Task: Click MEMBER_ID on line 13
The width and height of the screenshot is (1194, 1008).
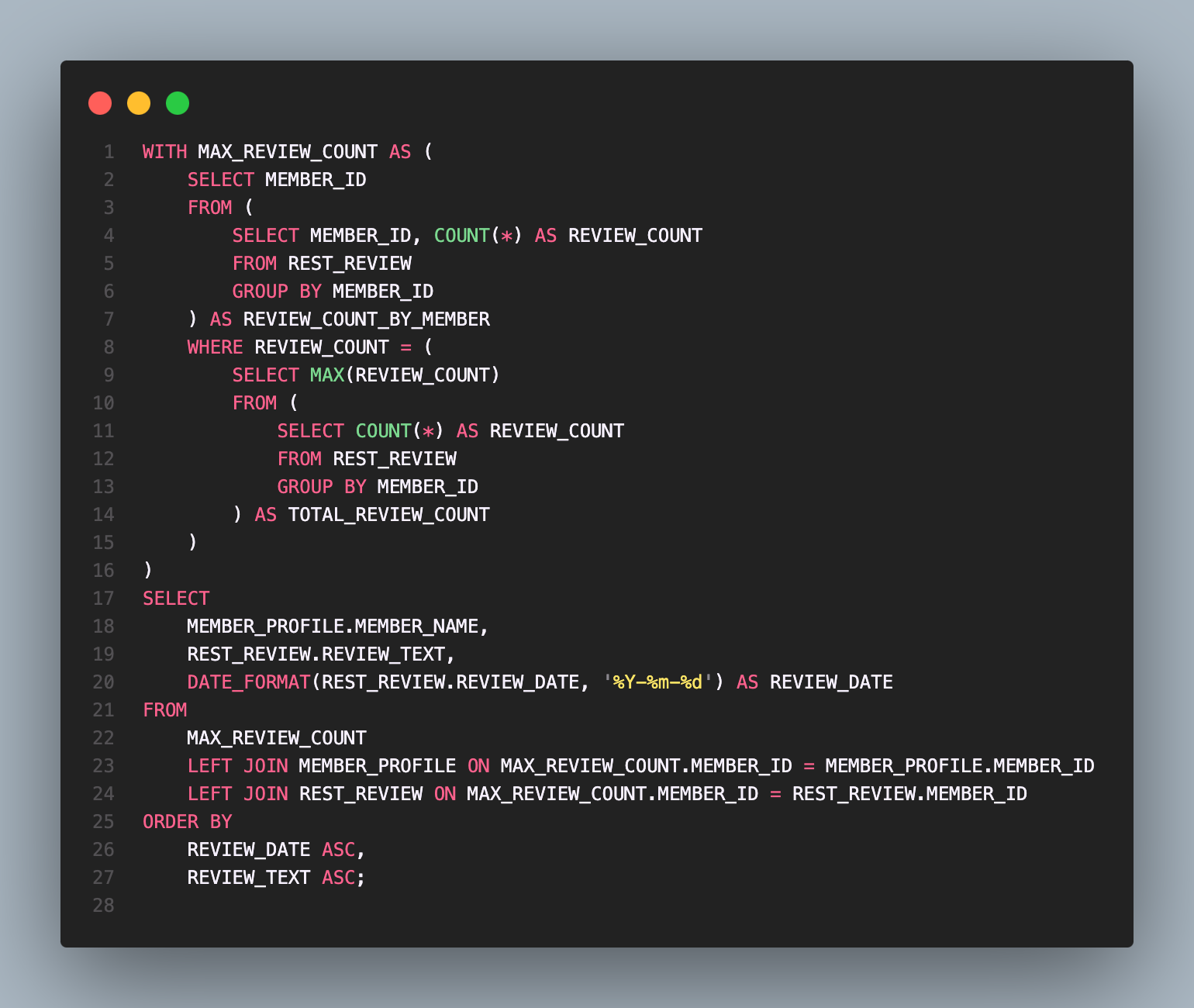Action: click(428, 487)
